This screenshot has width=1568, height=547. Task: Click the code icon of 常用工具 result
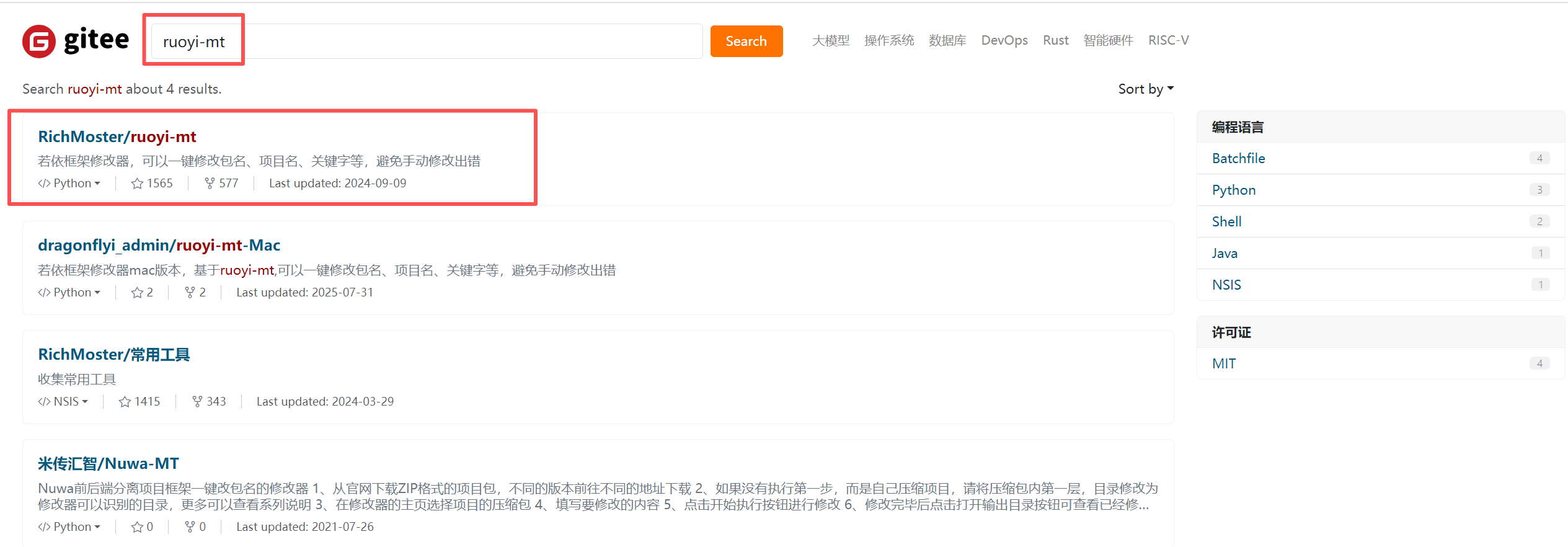(x=44, y=401)
